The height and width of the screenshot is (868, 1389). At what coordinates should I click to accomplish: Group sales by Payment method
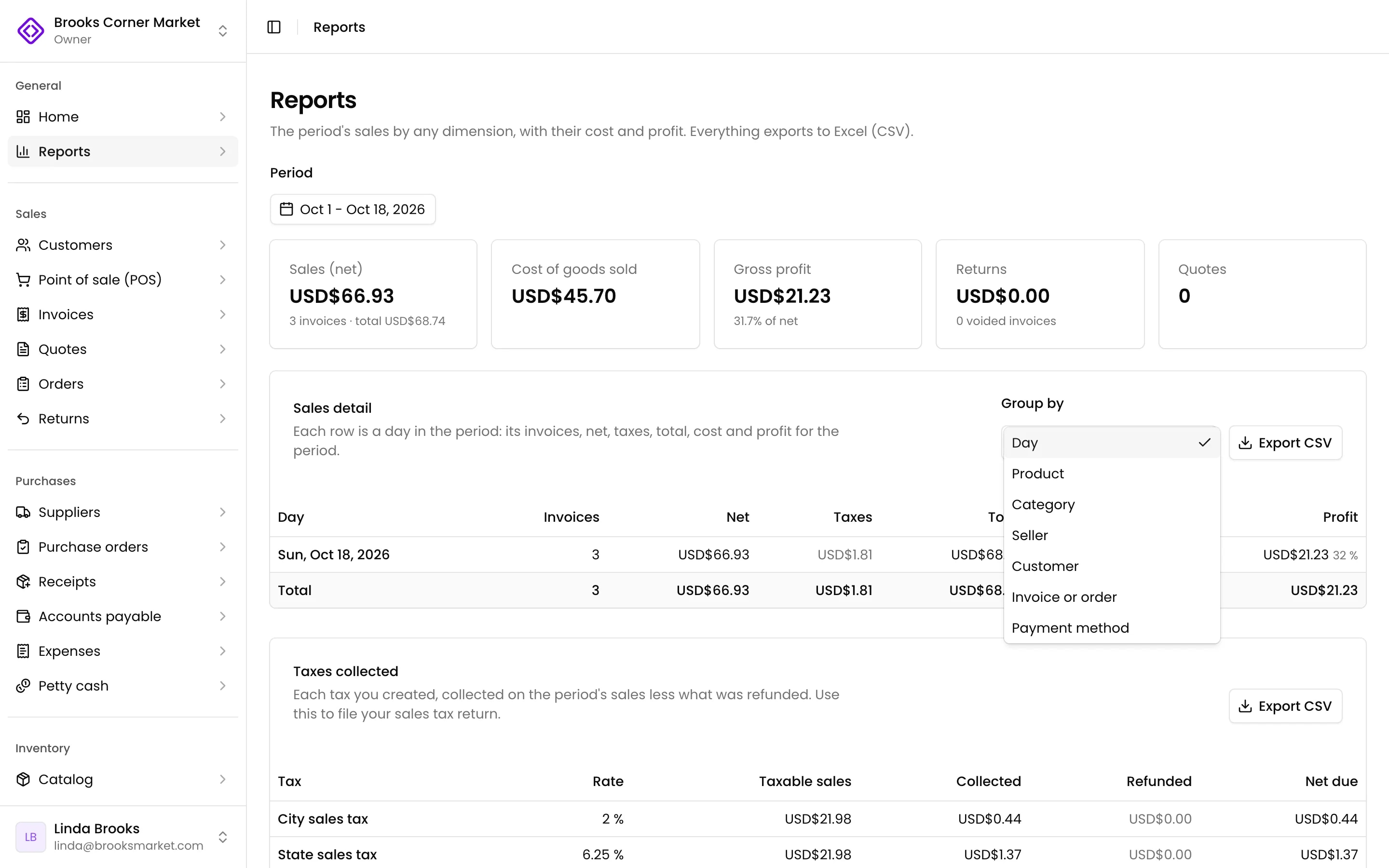[x=1111, y=628]
